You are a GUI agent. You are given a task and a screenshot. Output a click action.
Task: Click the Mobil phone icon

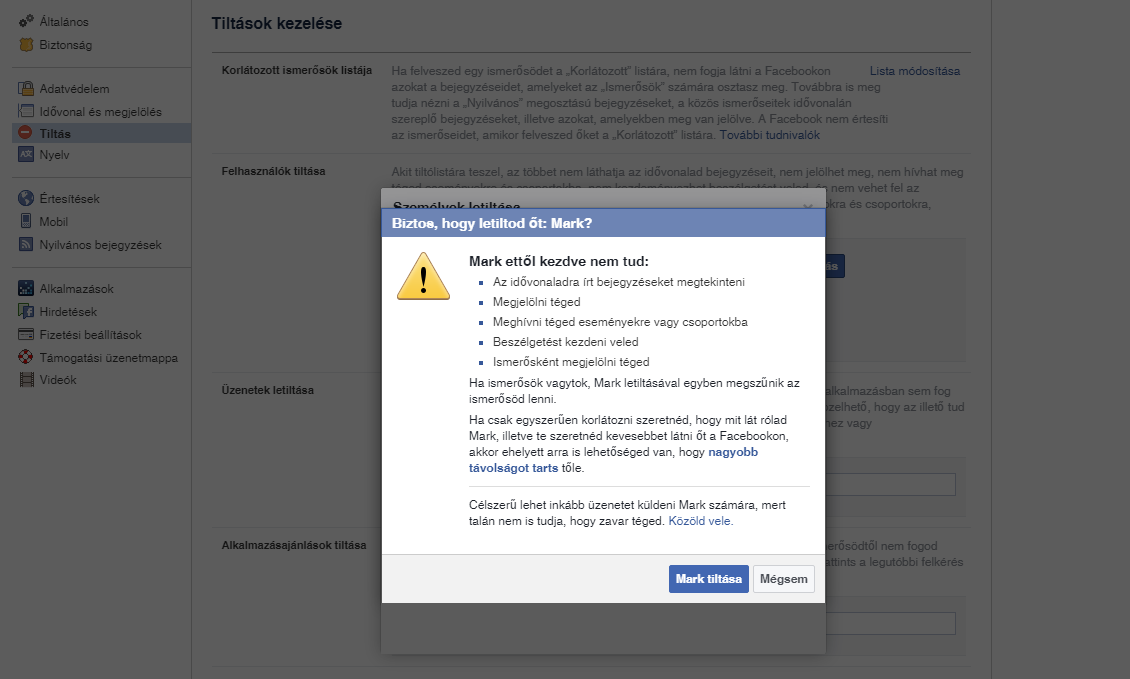point(26,221)
